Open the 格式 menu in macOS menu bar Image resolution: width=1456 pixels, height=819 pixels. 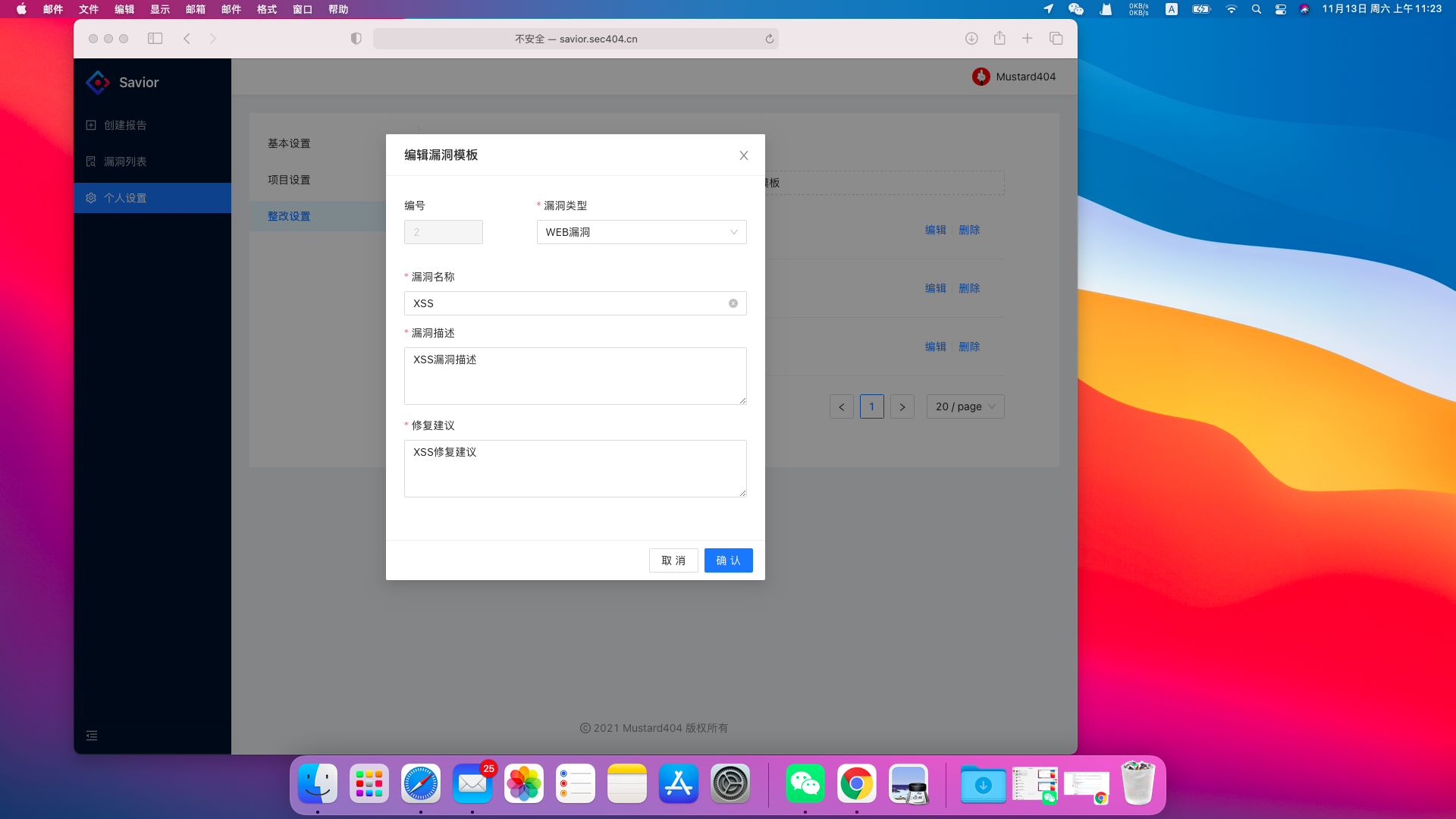266,9
